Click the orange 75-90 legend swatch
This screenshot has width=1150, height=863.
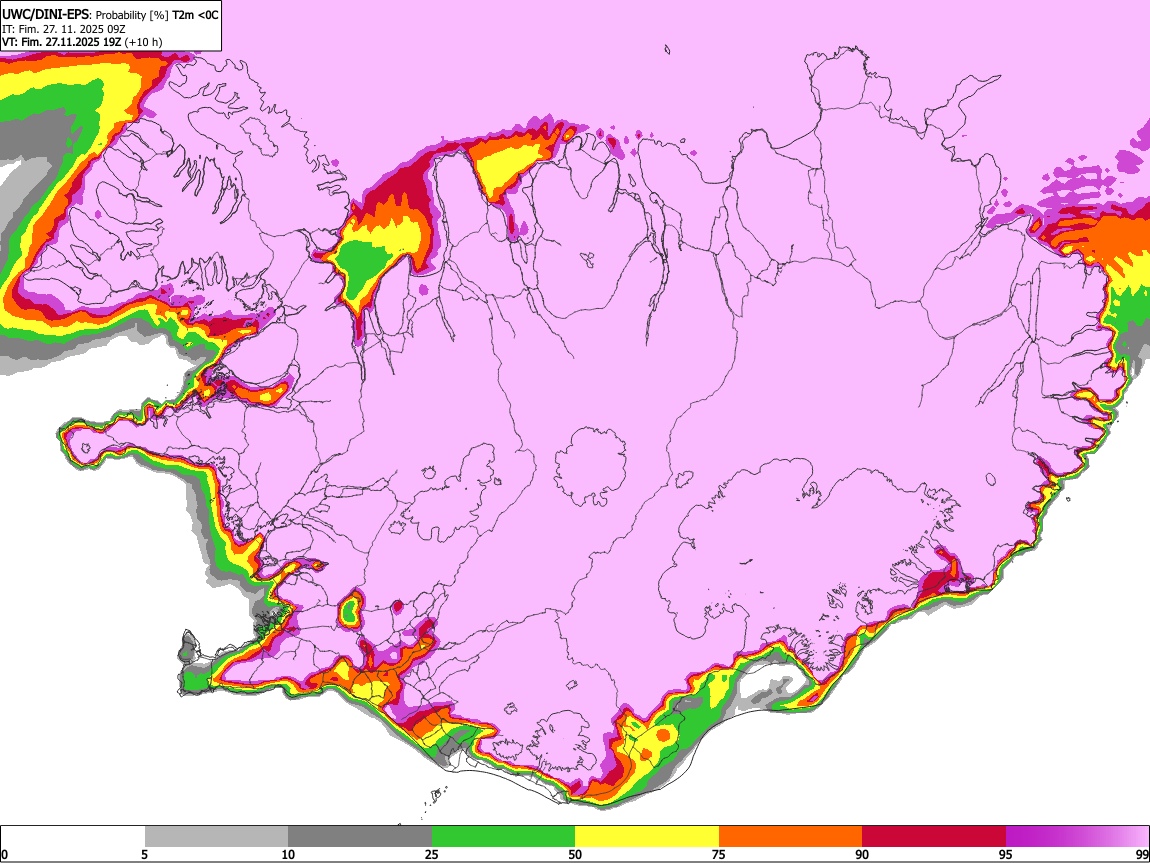pos(791,837)
